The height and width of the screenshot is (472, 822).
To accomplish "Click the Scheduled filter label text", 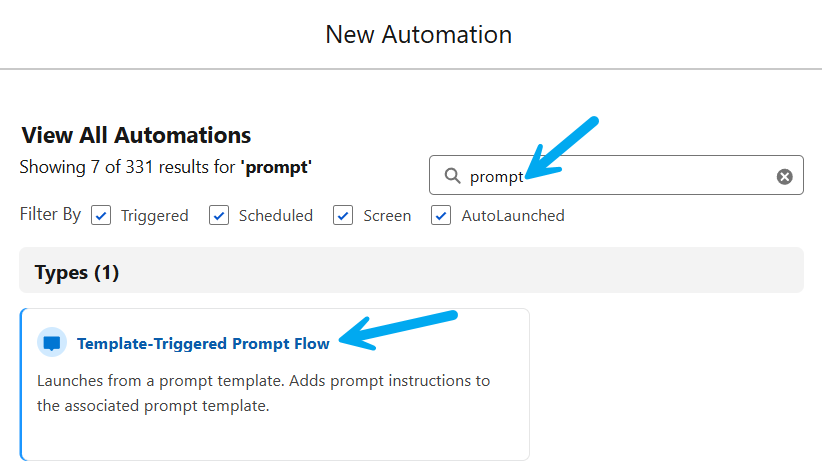I will [x=275, y=215].
